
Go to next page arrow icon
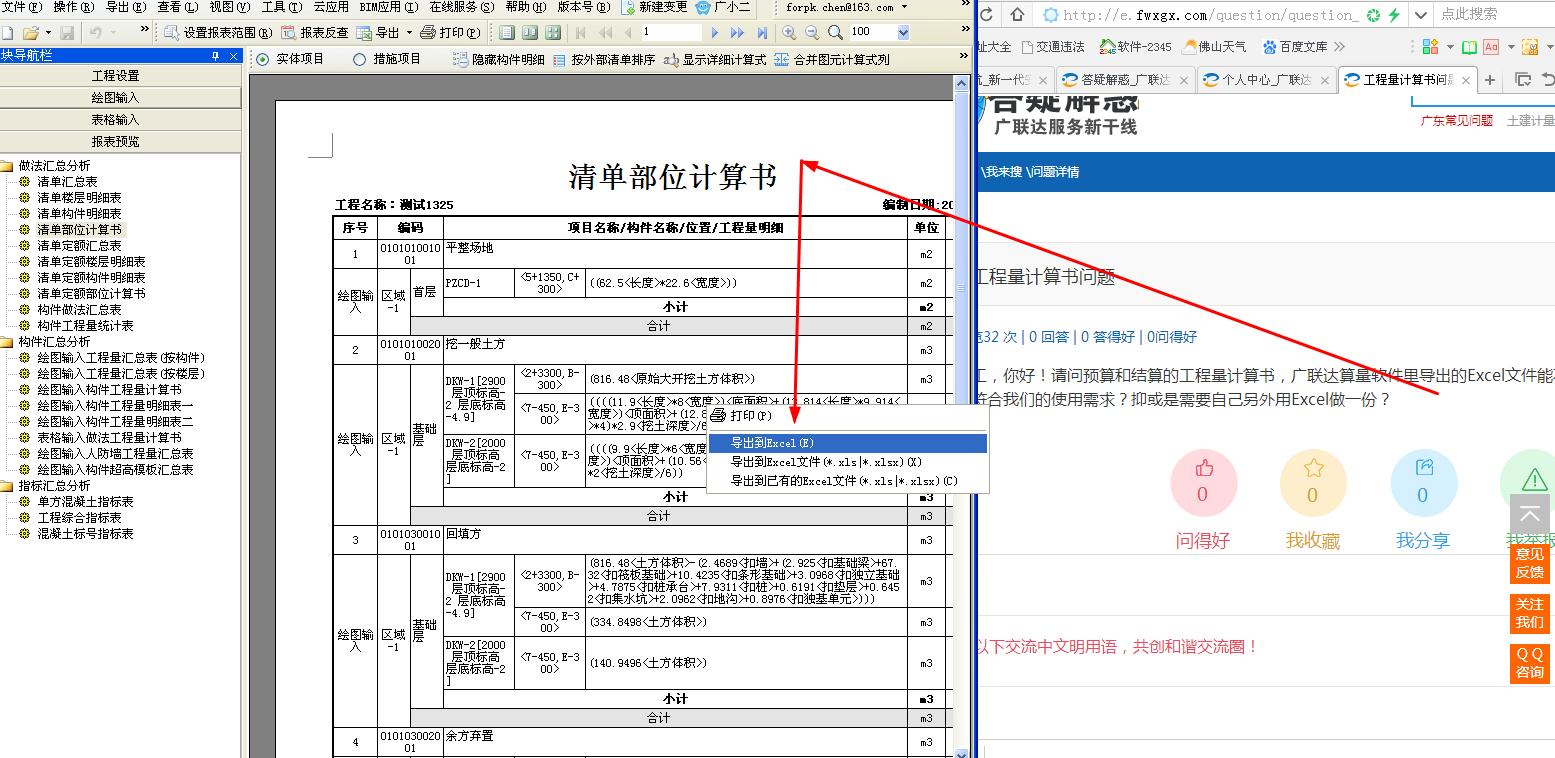click(x=714, y=32)
